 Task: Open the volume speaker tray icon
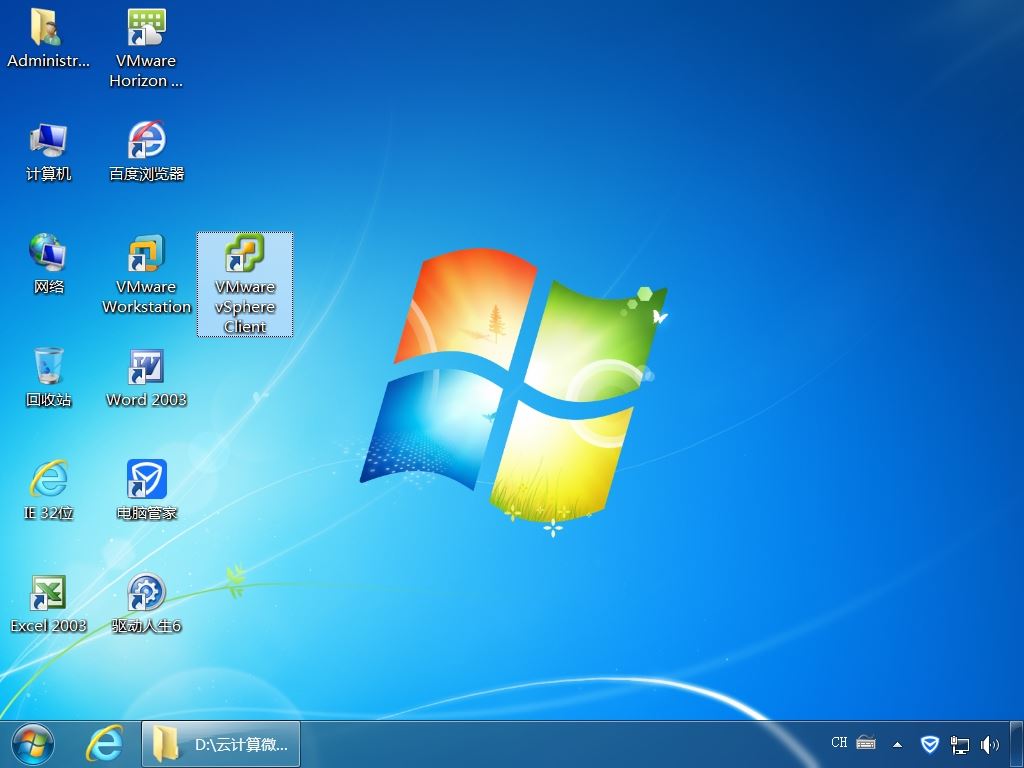click(990, 744)
